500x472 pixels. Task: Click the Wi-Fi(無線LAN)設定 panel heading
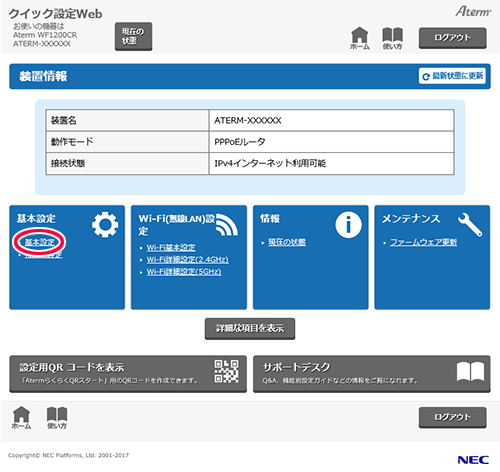click(177, 224)
